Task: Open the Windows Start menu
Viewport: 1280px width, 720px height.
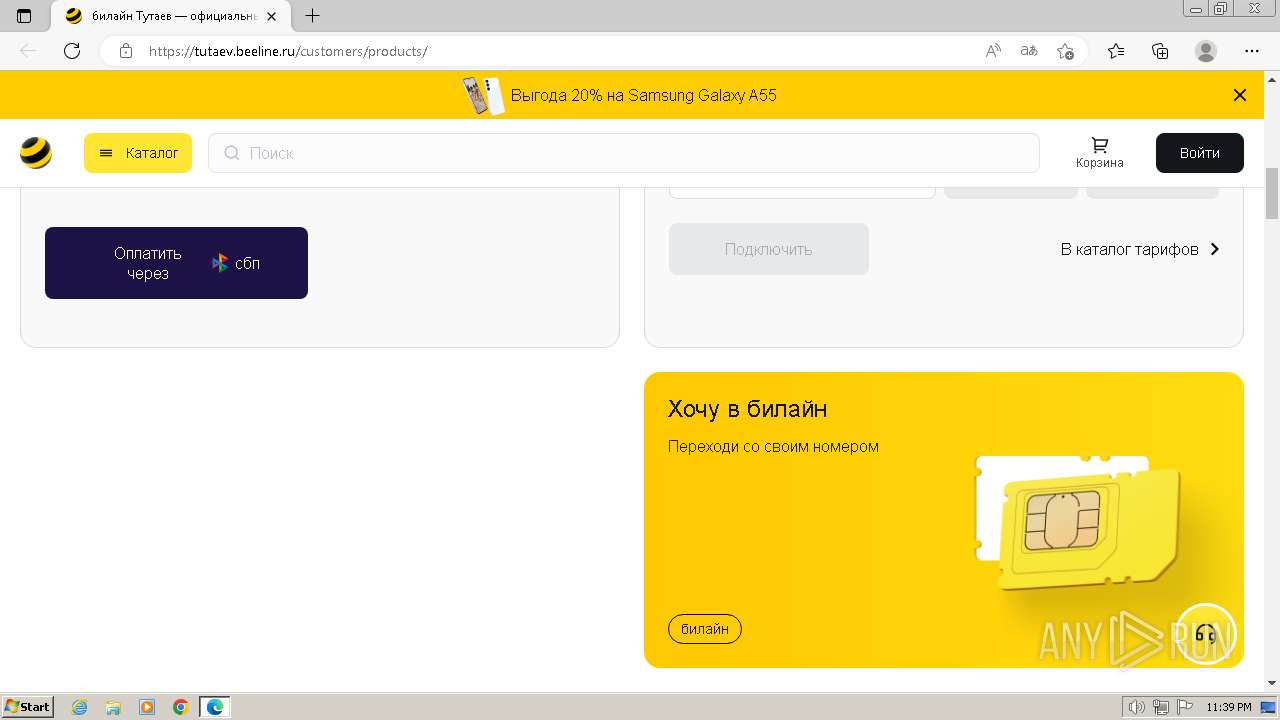Action: click(x=28, y=707)
